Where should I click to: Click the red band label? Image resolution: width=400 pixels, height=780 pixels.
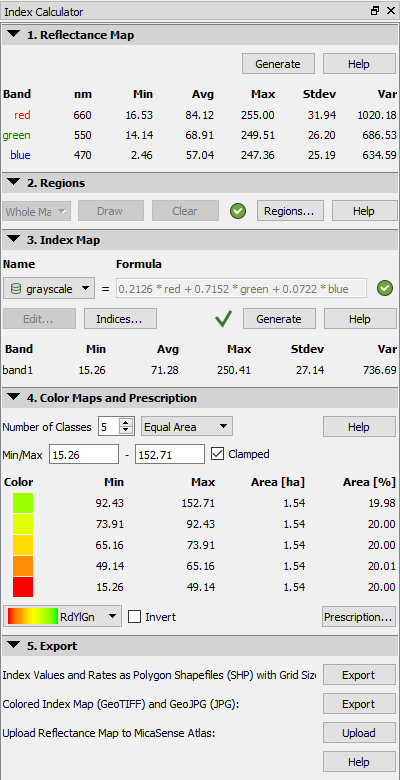click(x=22, y=115)
